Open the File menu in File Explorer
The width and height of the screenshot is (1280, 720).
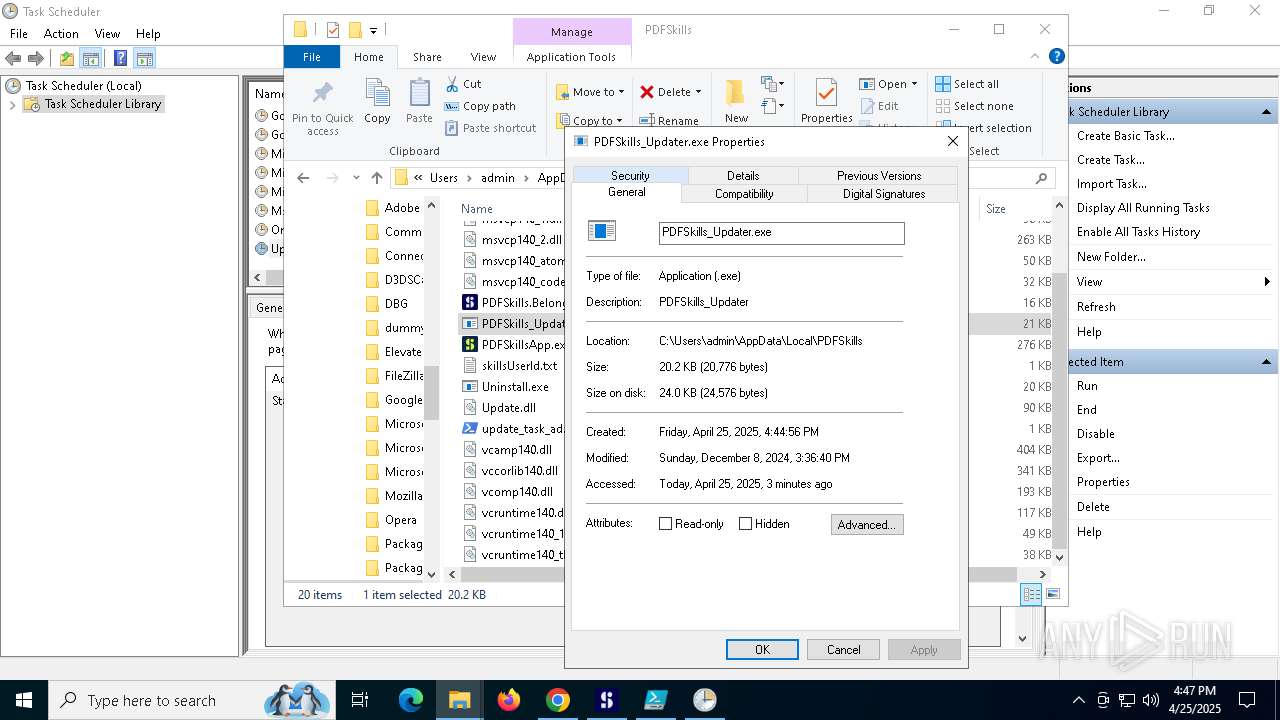coord(312,57)
